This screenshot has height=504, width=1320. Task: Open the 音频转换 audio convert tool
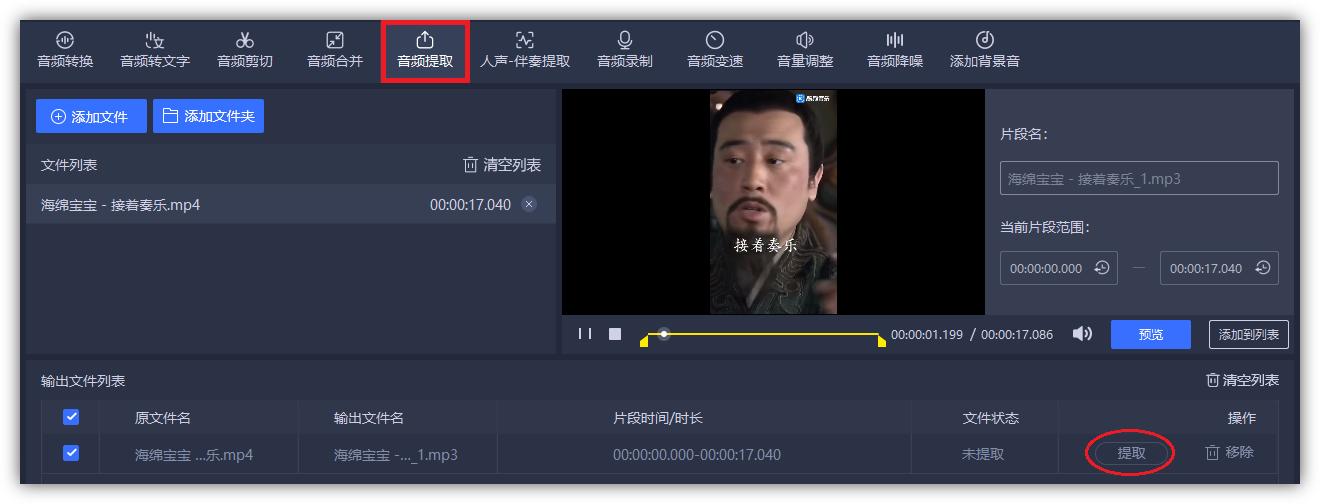(65, 50)
